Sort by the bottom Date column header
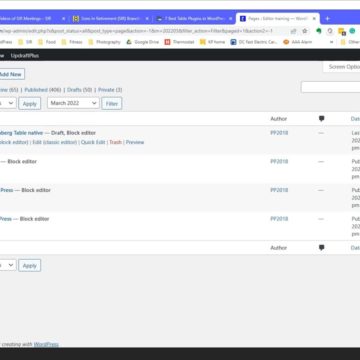This screenshot has height=360, width=360. [x=355, y=248]
